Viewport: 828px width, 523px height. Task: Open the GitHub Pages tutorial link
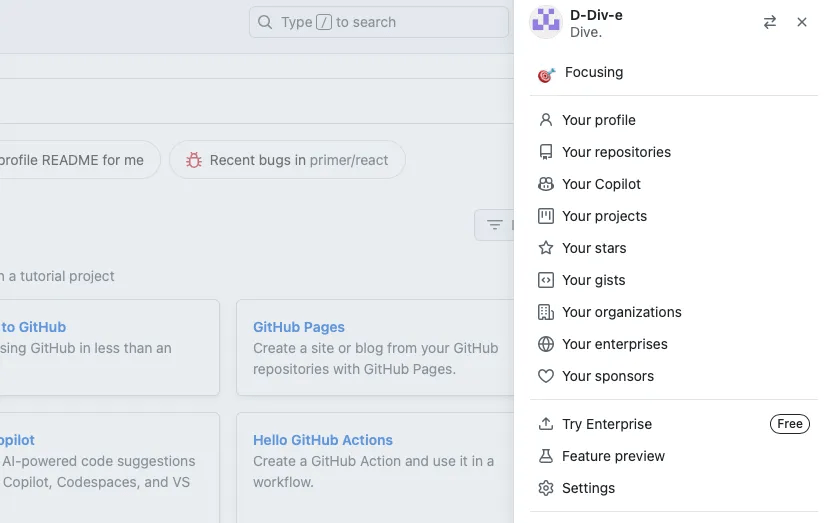(299, 327)
